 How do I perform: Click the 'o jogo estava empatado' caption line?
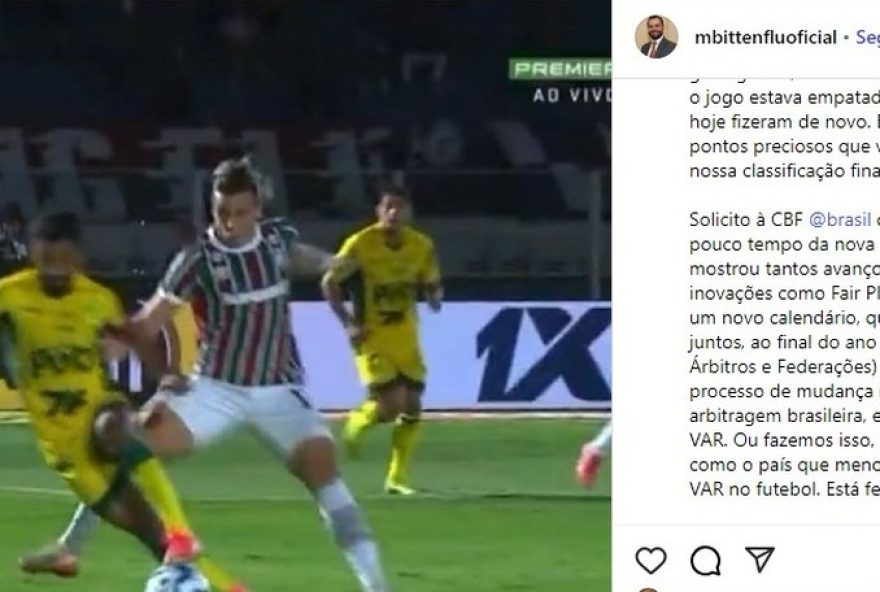(785, 98)
